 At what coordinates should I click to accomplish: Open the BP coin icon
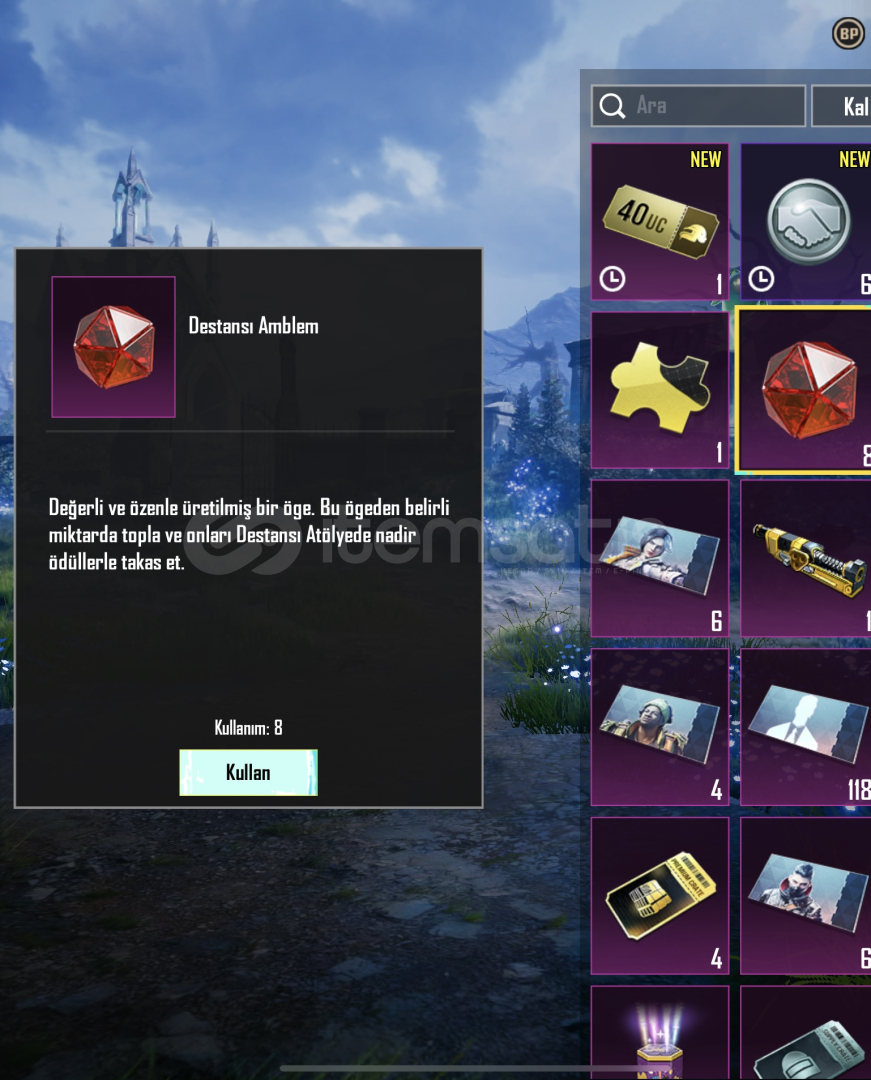click(848, 33)
